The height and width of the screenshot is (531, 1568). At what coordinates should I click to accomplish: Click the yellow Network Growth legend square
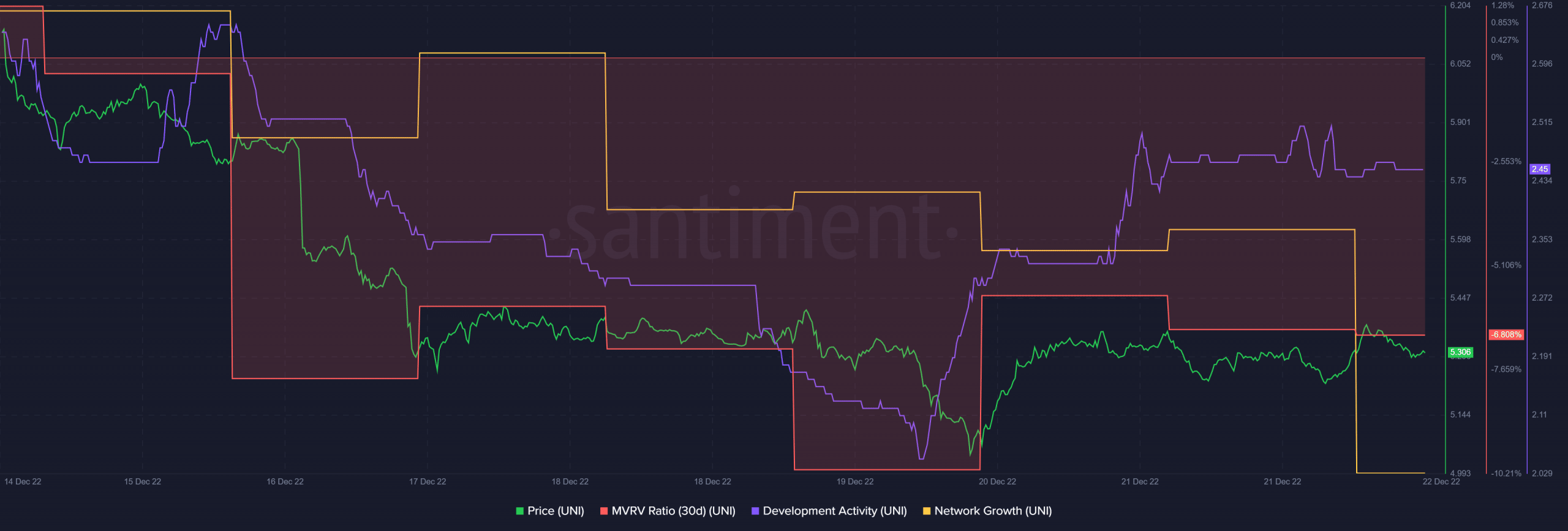point(927,511)
